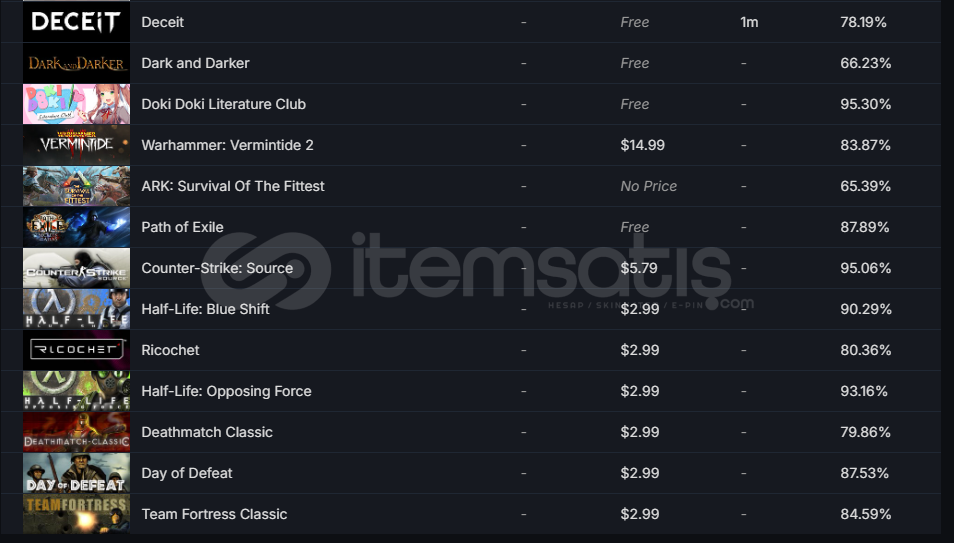This screenshot has height=543, width=954.
Task: Open Doki Doki Literature Club artwork
Action: tap(76, 104)
